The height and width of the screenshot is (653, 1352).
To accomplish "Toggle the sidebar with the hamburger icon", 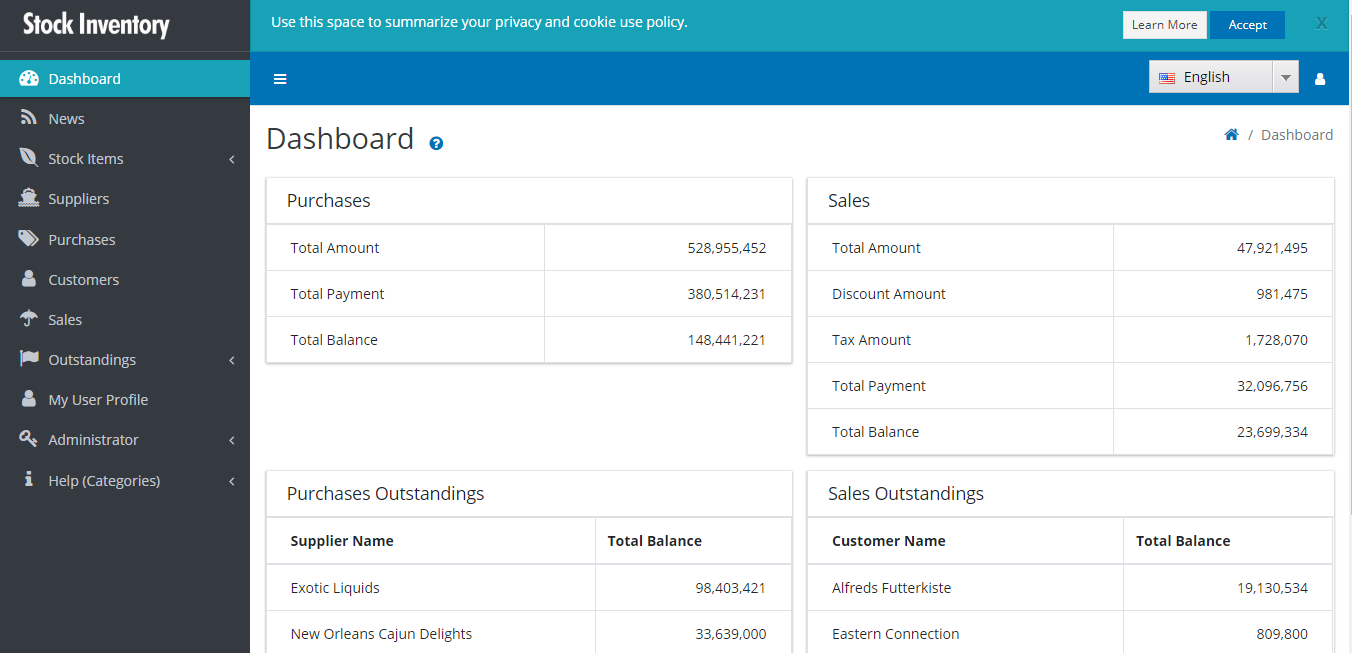I will pyautogui.click(x=280, y=78).
